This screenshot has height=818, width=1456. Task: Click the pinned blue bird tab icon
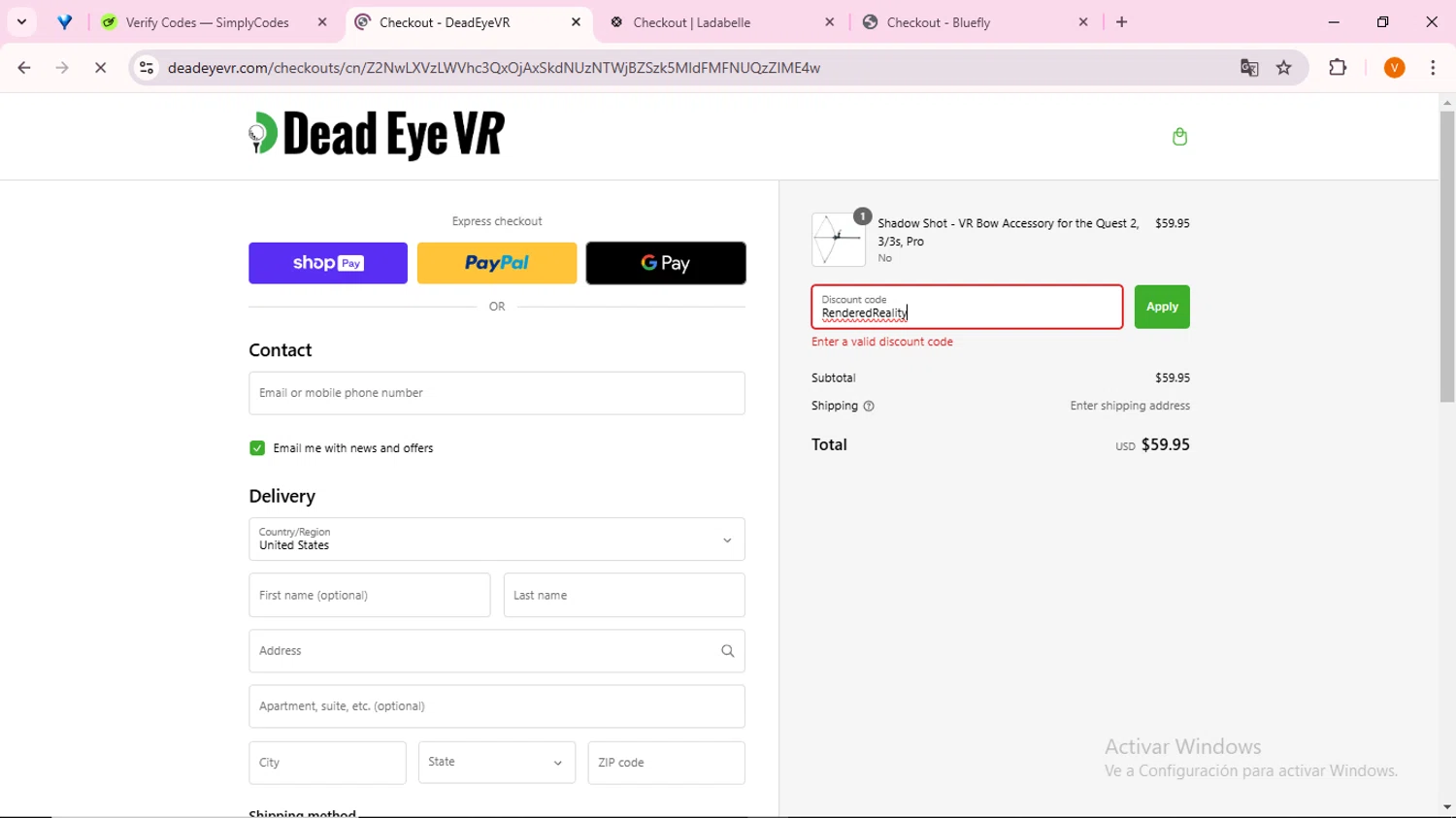[65, 21]
